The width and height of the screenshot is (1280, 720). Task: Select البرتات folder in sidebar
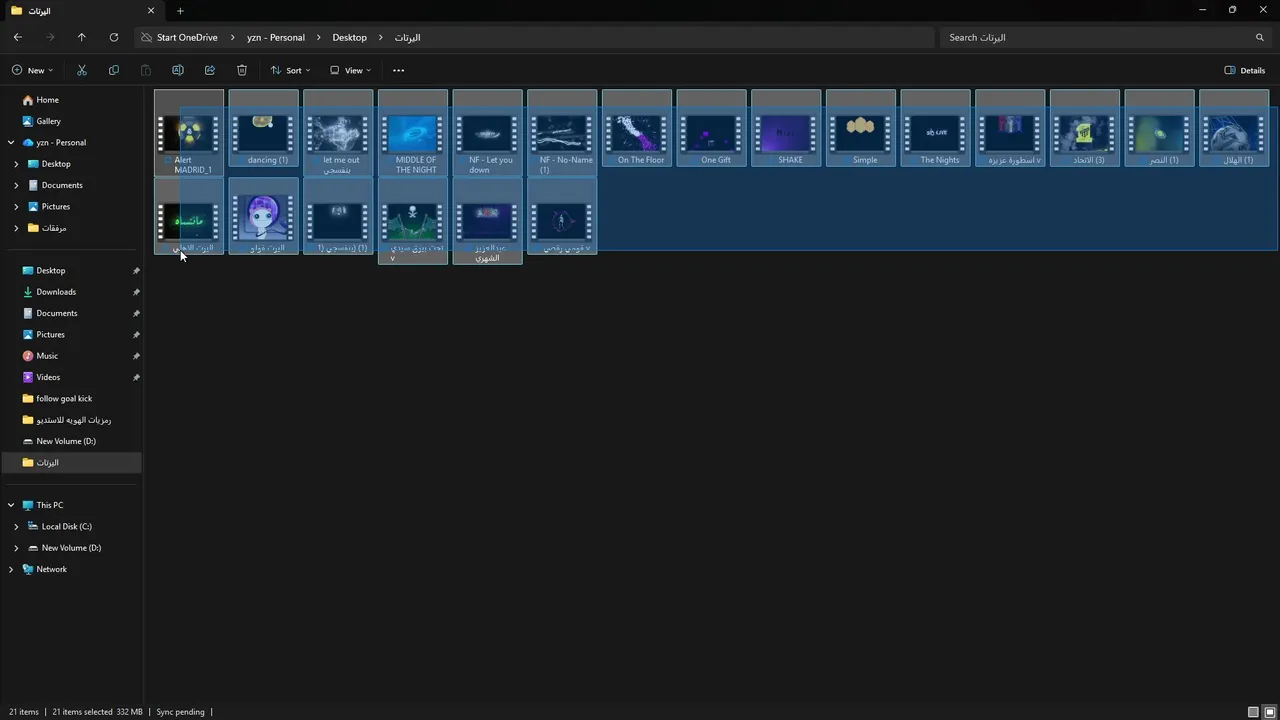pyautogui.click(x=71, y=462)
